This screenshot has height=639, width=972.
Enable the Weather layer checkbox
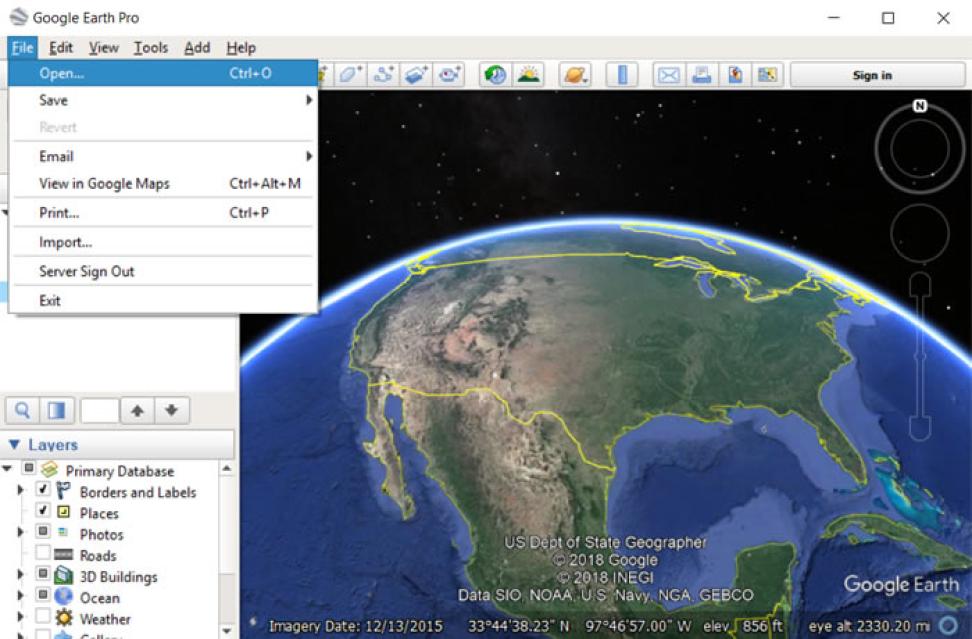click(x=42, y=616)
